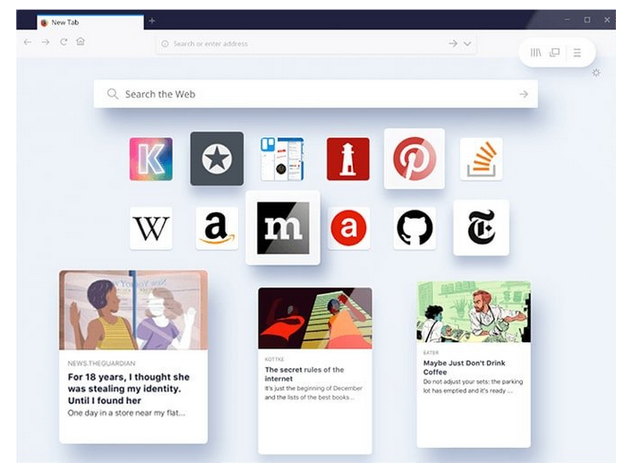Reload the current page
The image size is (629, 474).
click(x=63, y=42)
